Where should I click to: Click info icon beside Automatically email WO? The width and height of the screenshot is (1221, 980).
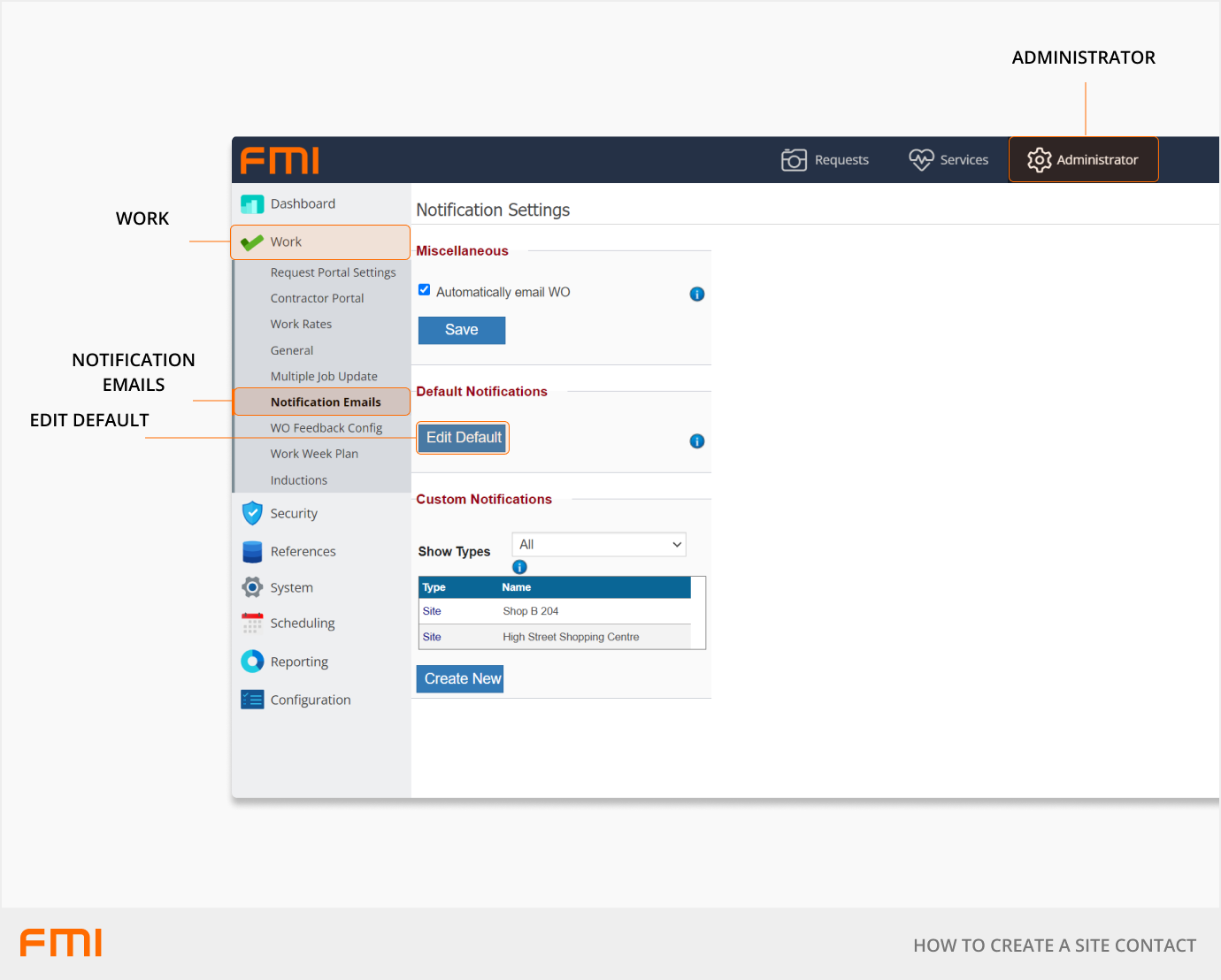pos(697,295)
